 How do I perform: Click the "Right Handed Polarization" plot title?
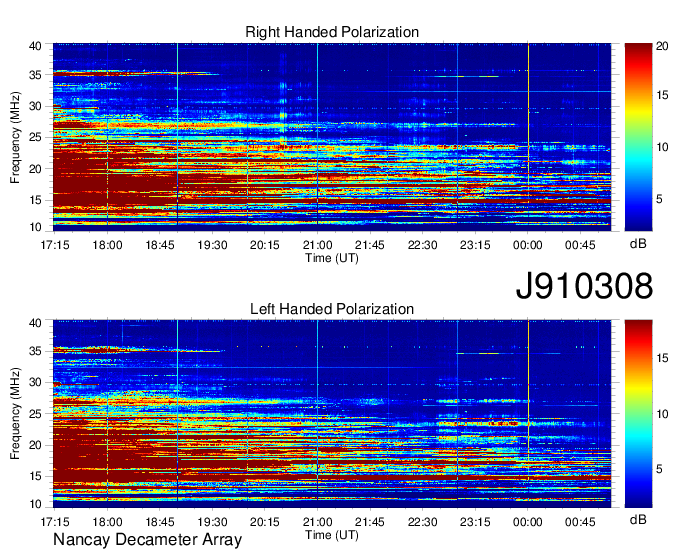pyautogui.click(x=332, y=32)
